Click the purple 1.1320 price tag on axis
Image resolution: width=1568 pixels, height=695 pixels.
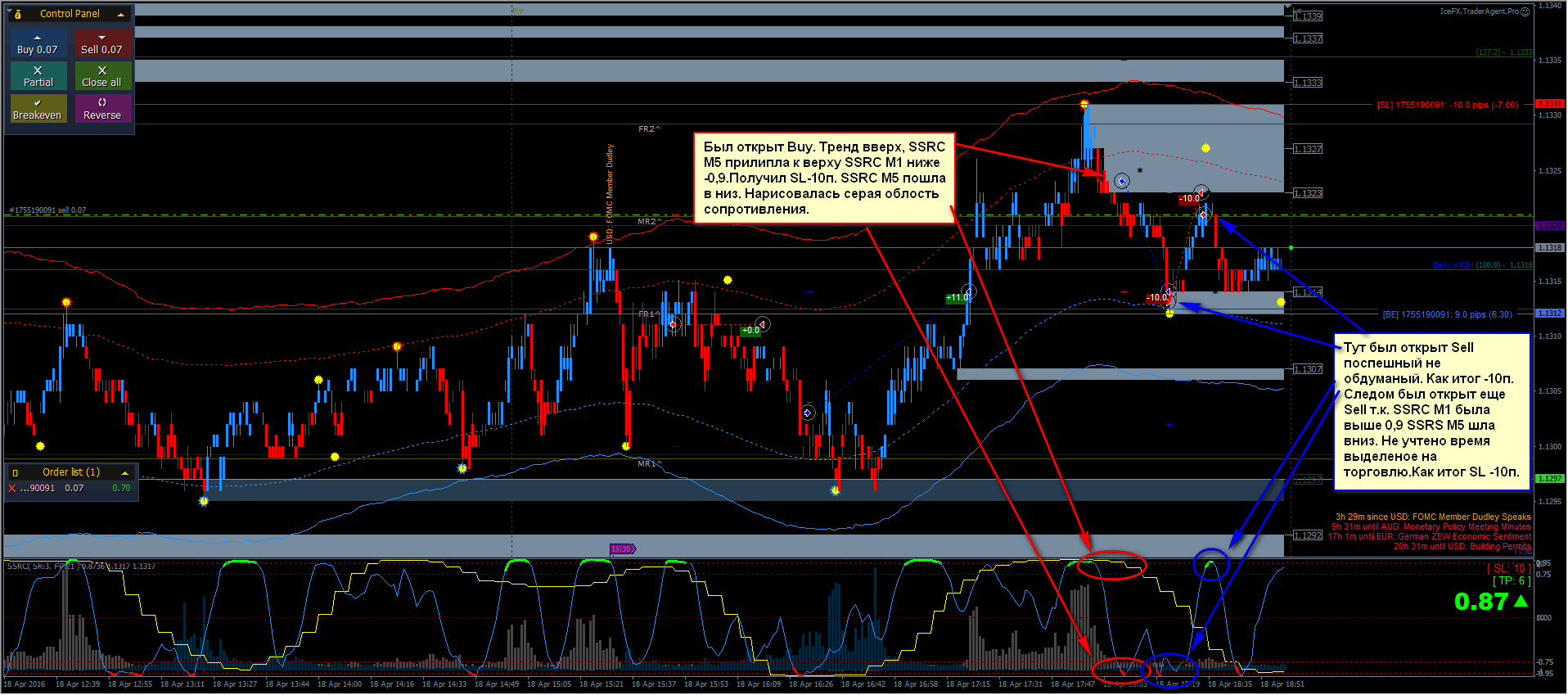(1549, 225)
